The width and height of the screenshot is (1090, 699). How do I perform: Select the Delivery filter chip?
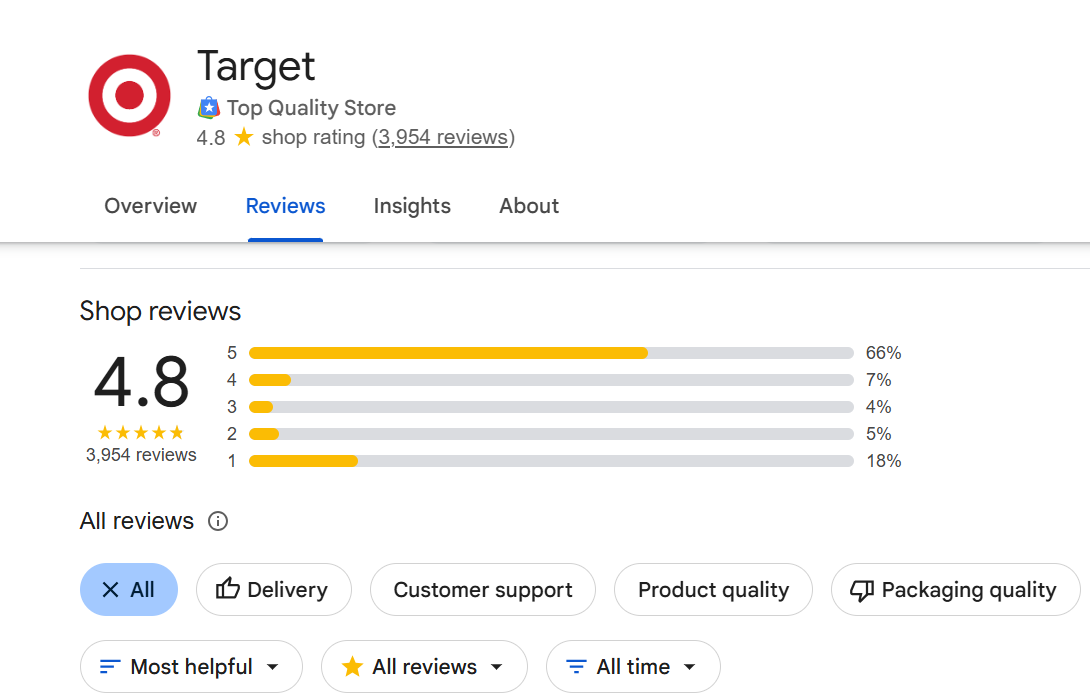(x=274, y=589)
